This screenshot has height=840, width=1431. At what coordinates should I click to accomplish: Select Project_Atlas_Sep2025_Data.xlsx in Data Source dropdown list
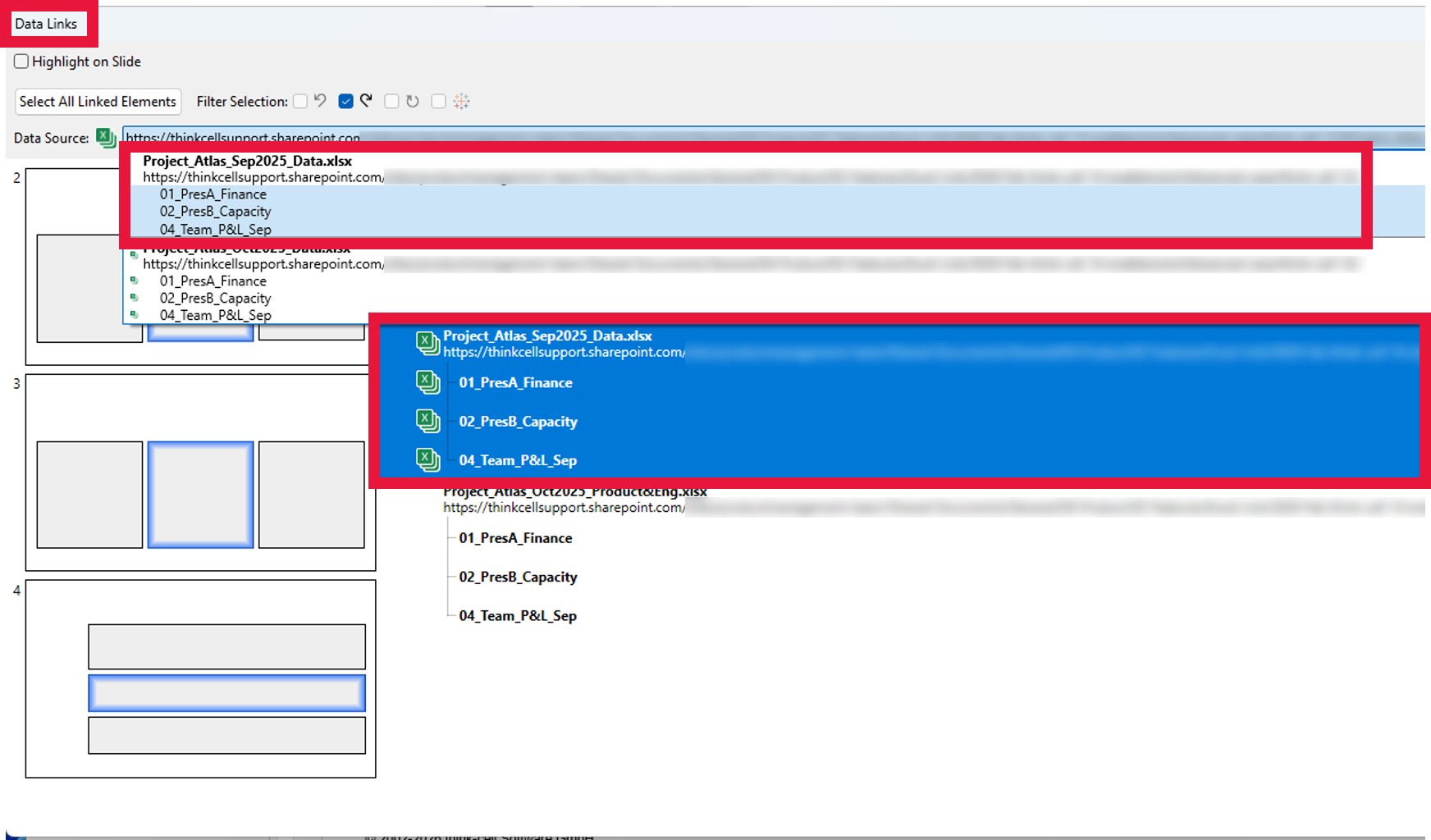click(x=247, y=161)
